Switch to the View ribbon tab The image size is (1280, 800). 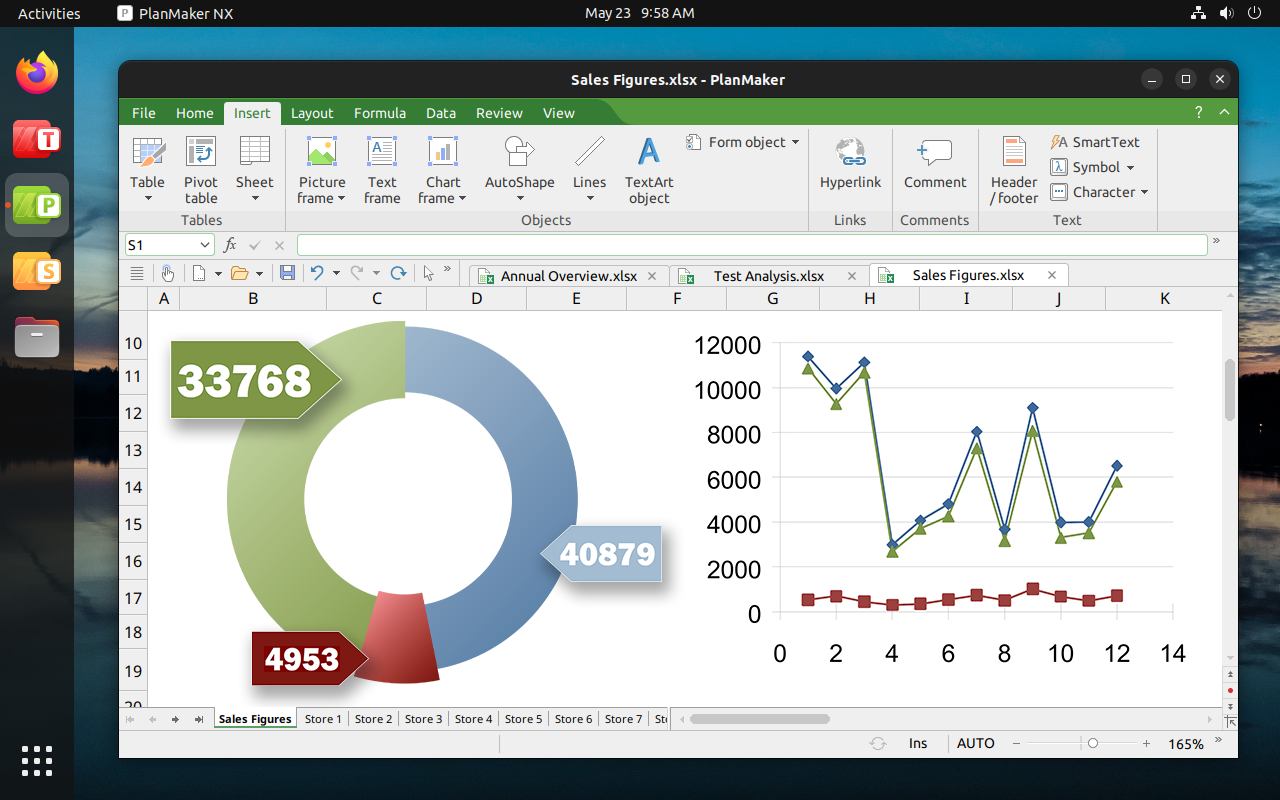point(559,113)
